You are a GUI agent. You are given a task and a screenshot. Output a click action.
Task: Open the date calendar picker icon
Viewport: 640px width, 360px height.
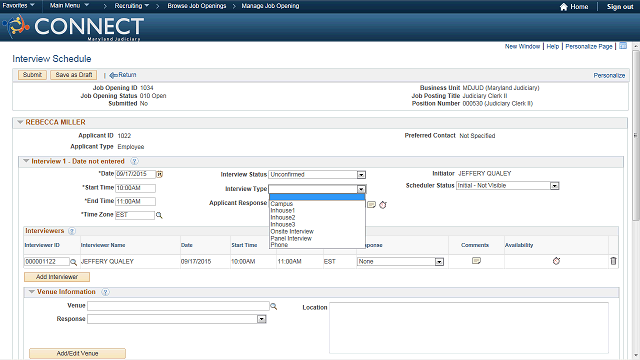click(x=160, y=174)
